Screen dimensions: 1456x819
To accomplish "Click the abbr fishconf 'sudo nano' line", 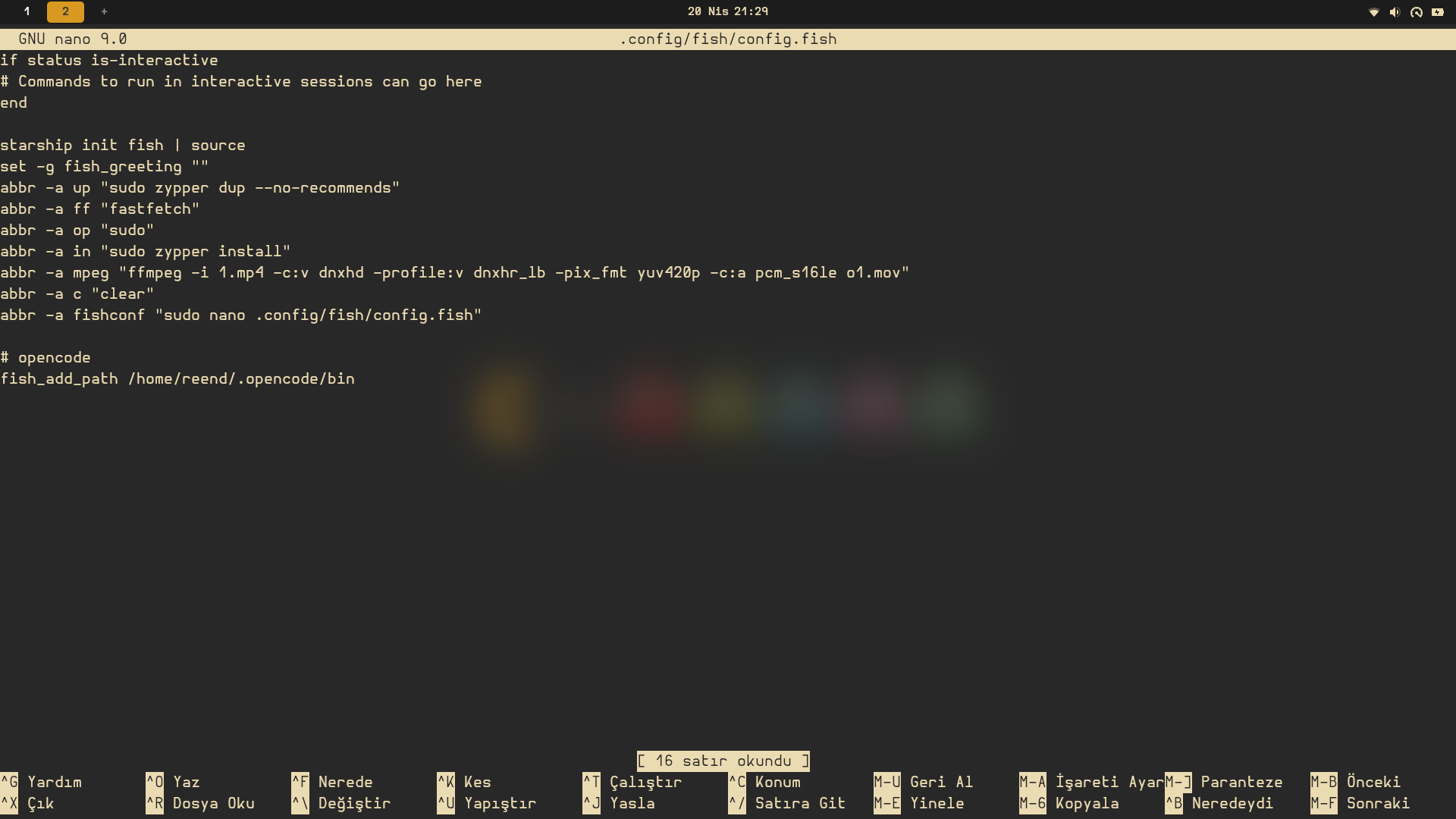I will coord(241,315).
